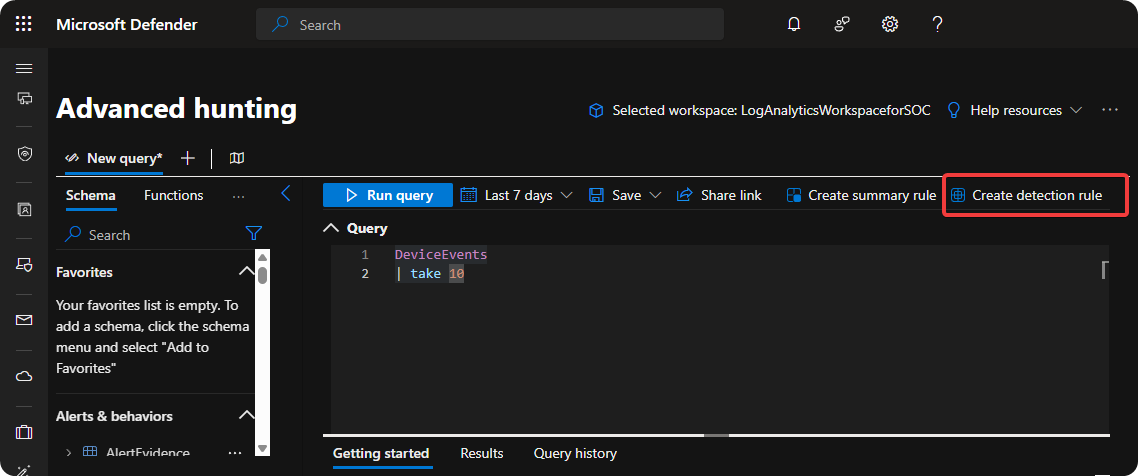This screenshot has height=476, width=1138.
Task: Add a new query tab with plus icon
Action: [x=187, y=158]
